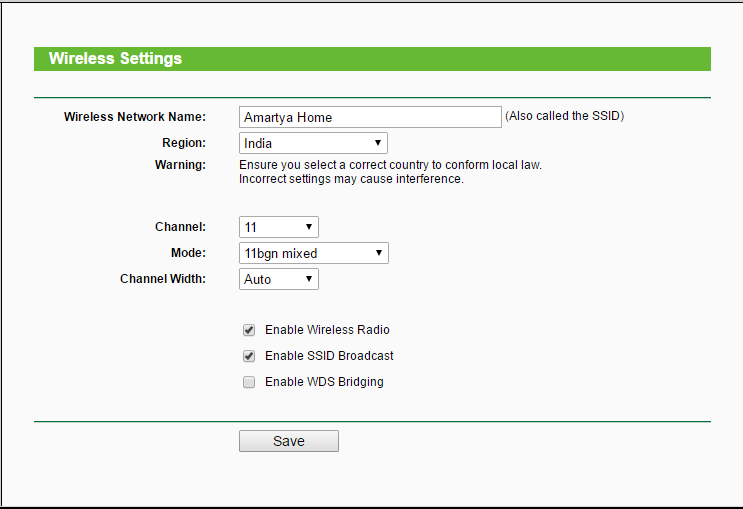Viewport: 743px width, 509px height.
Task: Click the '(Also called the SSID)' note
Action: [564, 116]
